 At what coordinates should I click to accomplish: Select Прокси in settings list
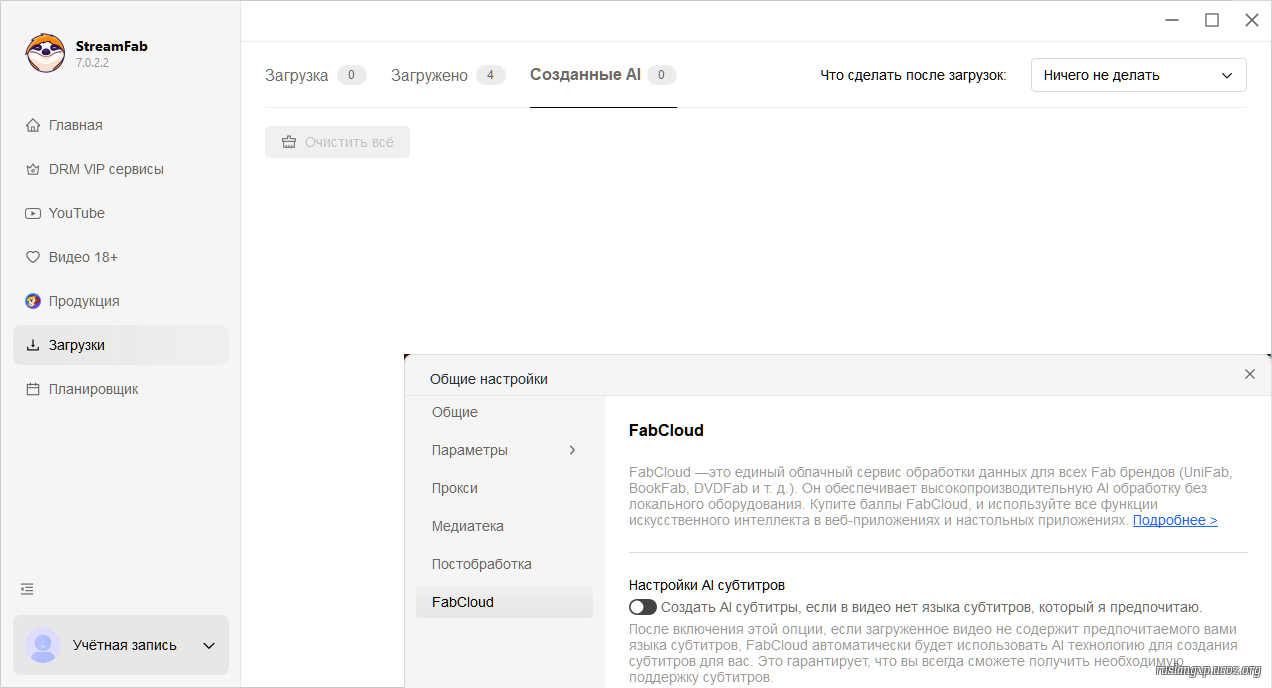tap(455, 488)
